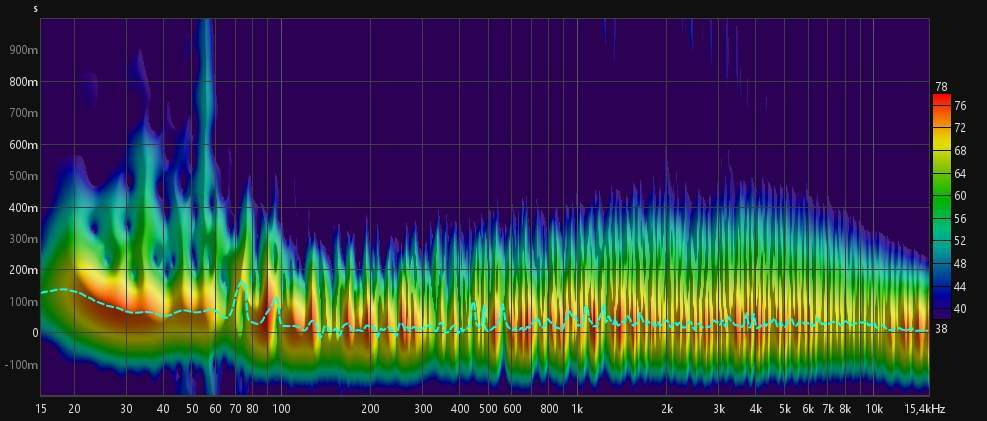Click the green band of the color scale
987x421 pixels.
coord(940,200)
